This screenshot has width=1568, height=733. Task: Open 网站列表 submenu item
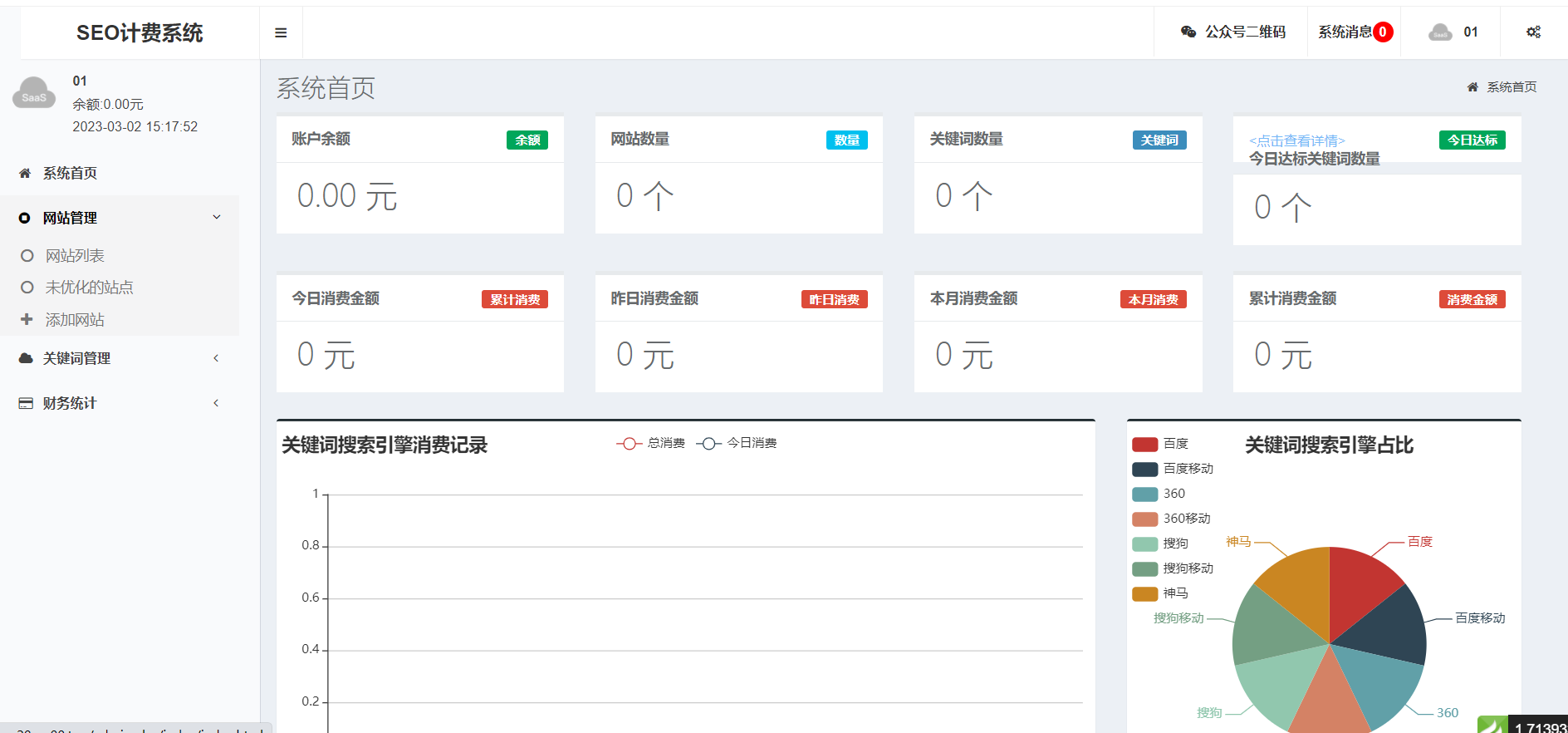75,256
